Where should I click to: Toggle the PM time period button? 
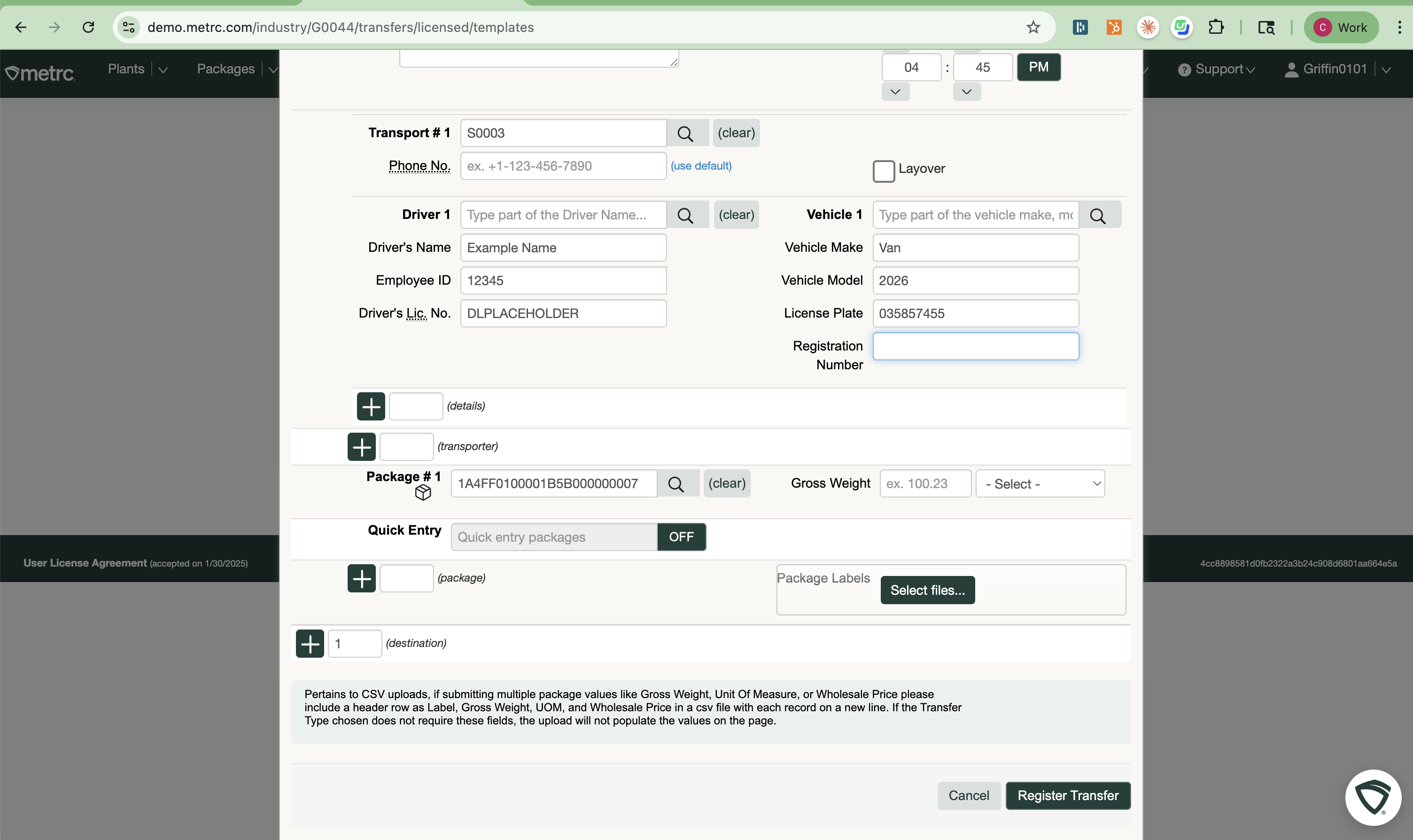tap(1039, 67)
